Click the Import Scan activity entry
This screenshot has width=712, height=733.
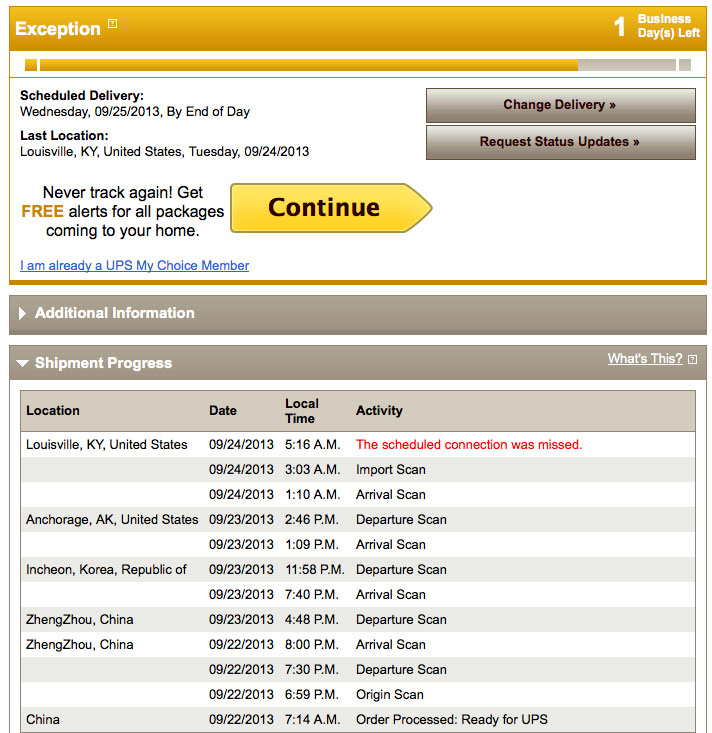coord(391,469)
